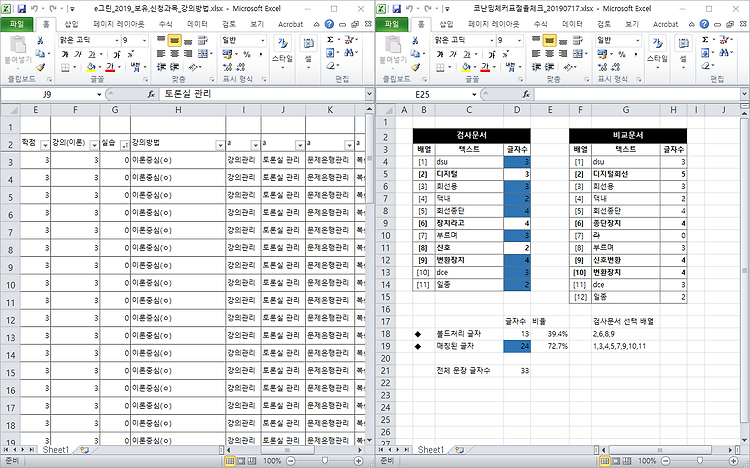Increase decimal places in e그린 workbook
The image size is (750, 468).
(227, 67)
